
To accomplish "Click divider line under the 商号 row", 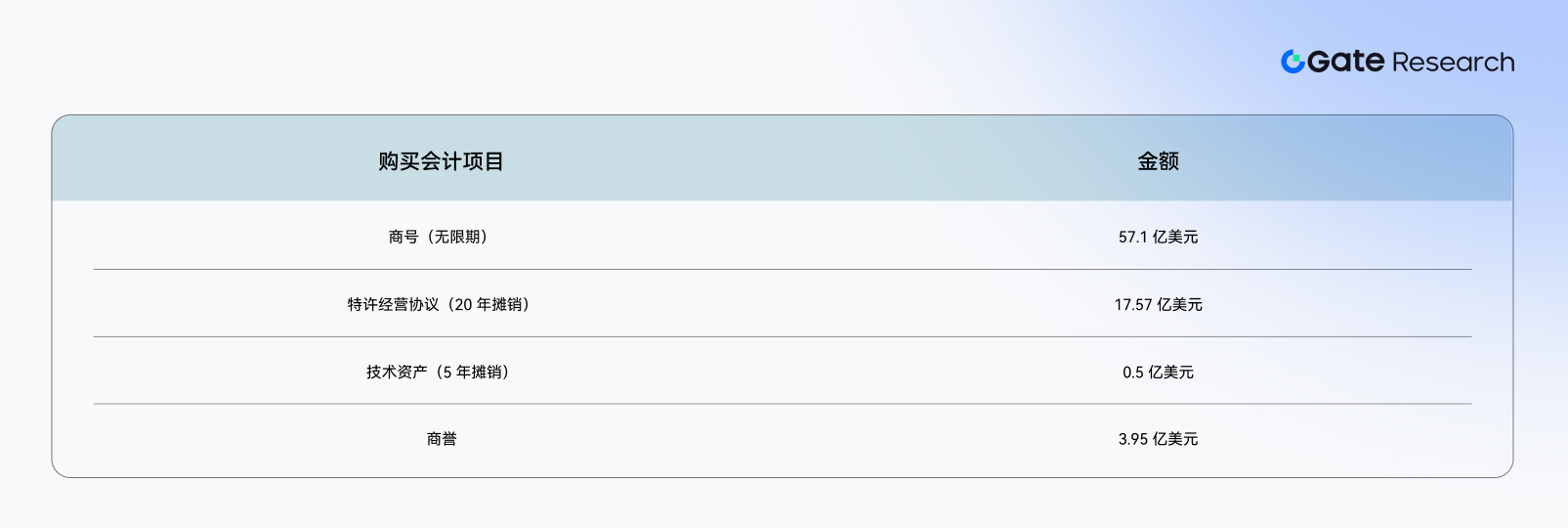I will (783, 269).
